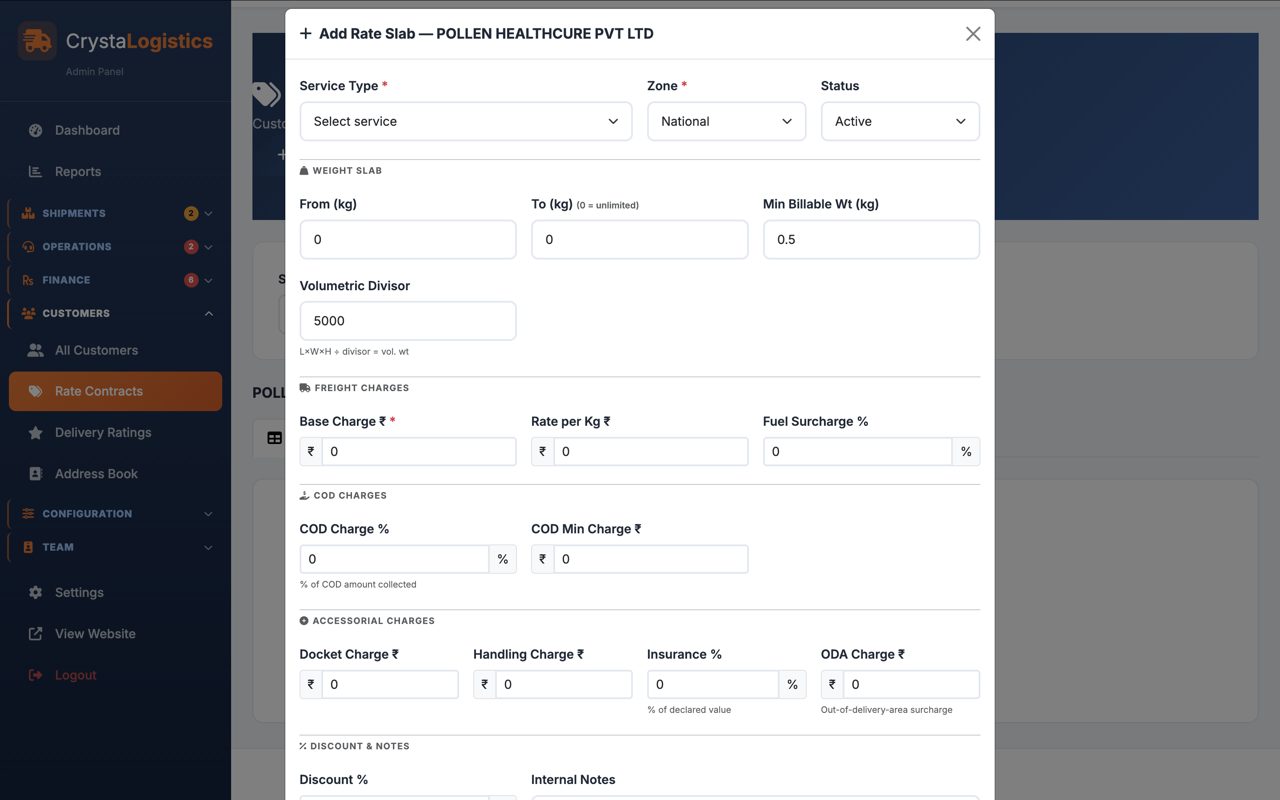Click the View Website external-link icon
The width and height of the screenshot is (1280, 800).
[36, 634]
